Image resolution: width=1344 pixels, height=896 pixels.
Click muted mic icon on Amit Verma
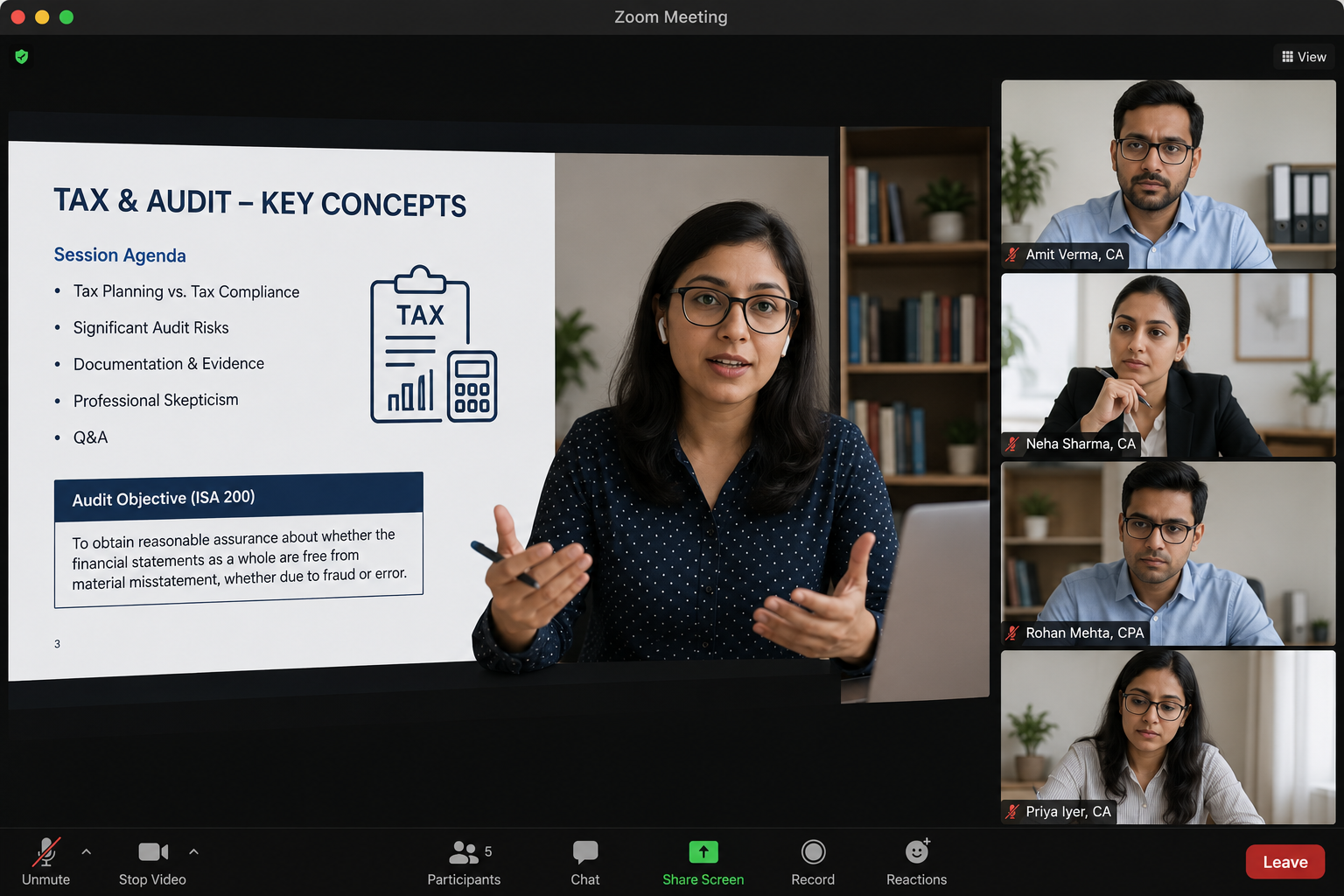[1012, 255]
